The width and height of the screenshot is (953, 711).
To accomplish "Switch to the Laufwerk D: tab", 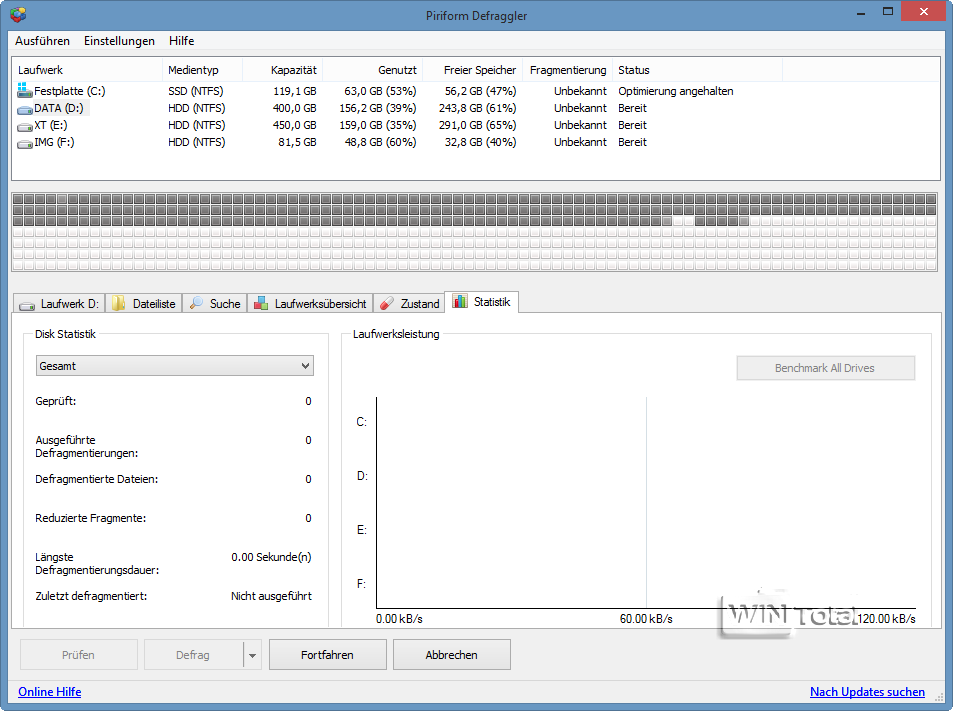I will click(59, 303).
